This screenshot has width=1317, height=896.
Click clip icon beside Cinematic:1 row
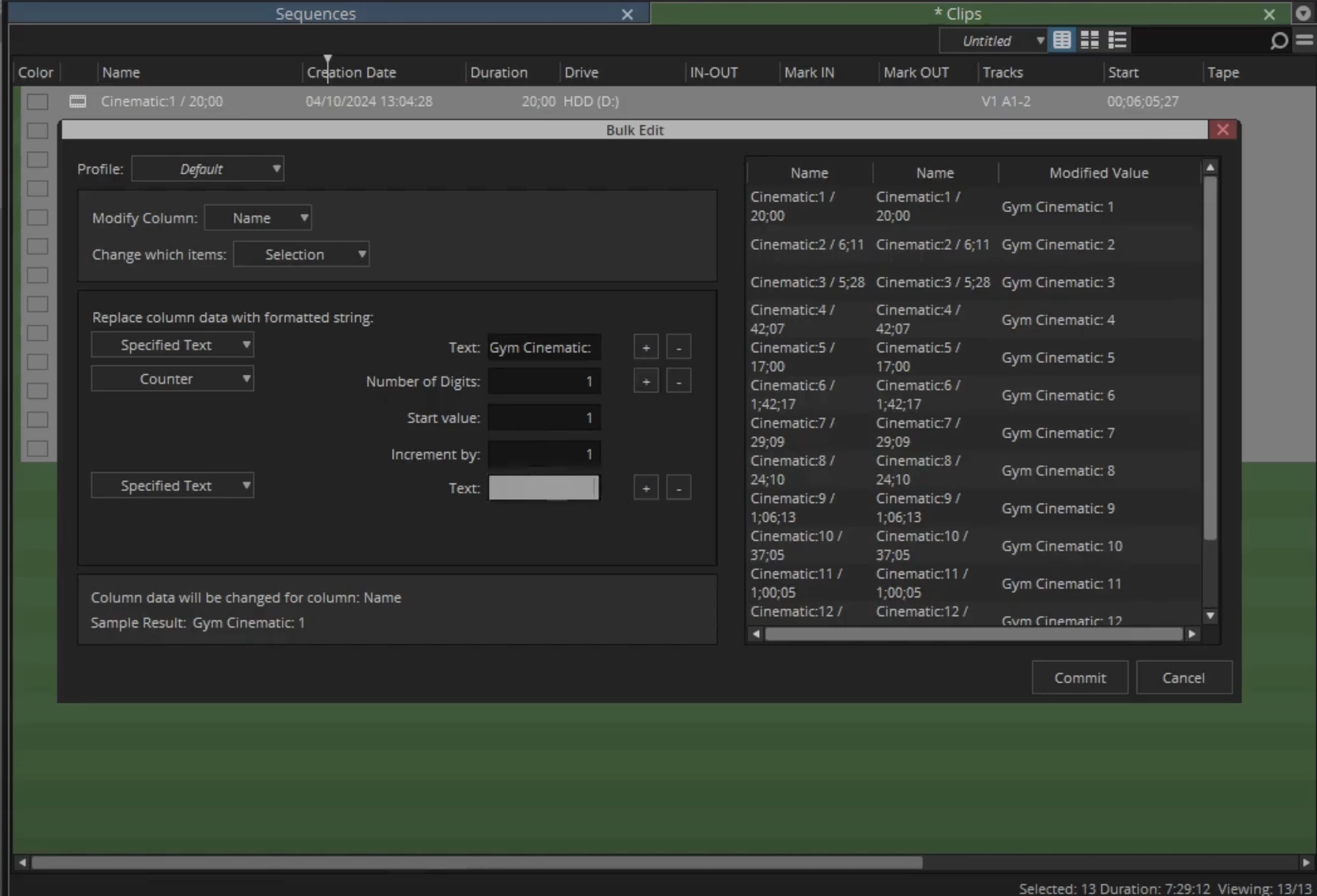point(78,101)
